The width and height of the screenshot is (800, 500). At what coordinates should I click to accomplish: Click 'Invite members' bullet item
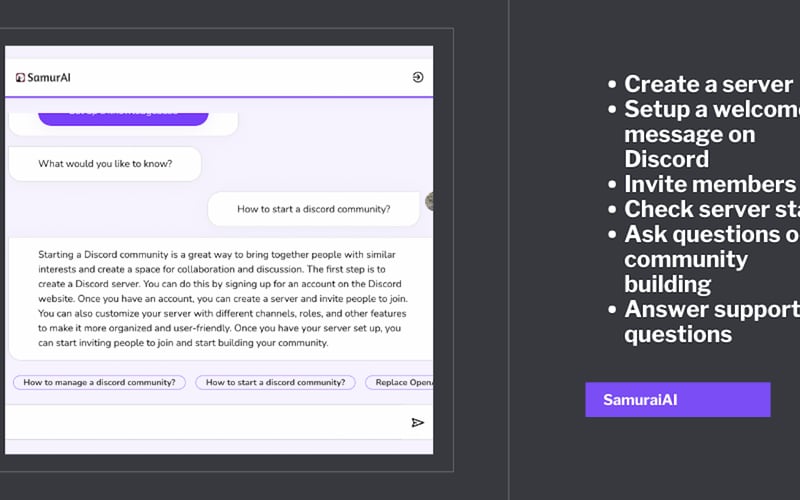coord(710,184)
